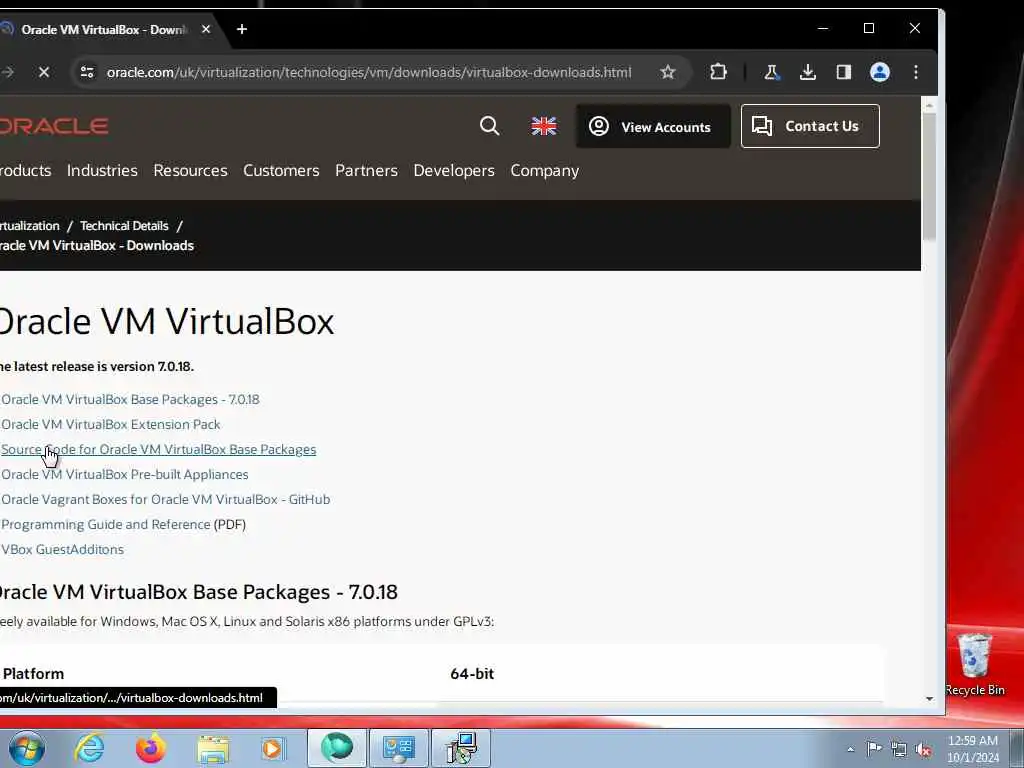This screenshot has height=768, width=1024.
Task: Open the Resources menu
Action: coord(190,170)
